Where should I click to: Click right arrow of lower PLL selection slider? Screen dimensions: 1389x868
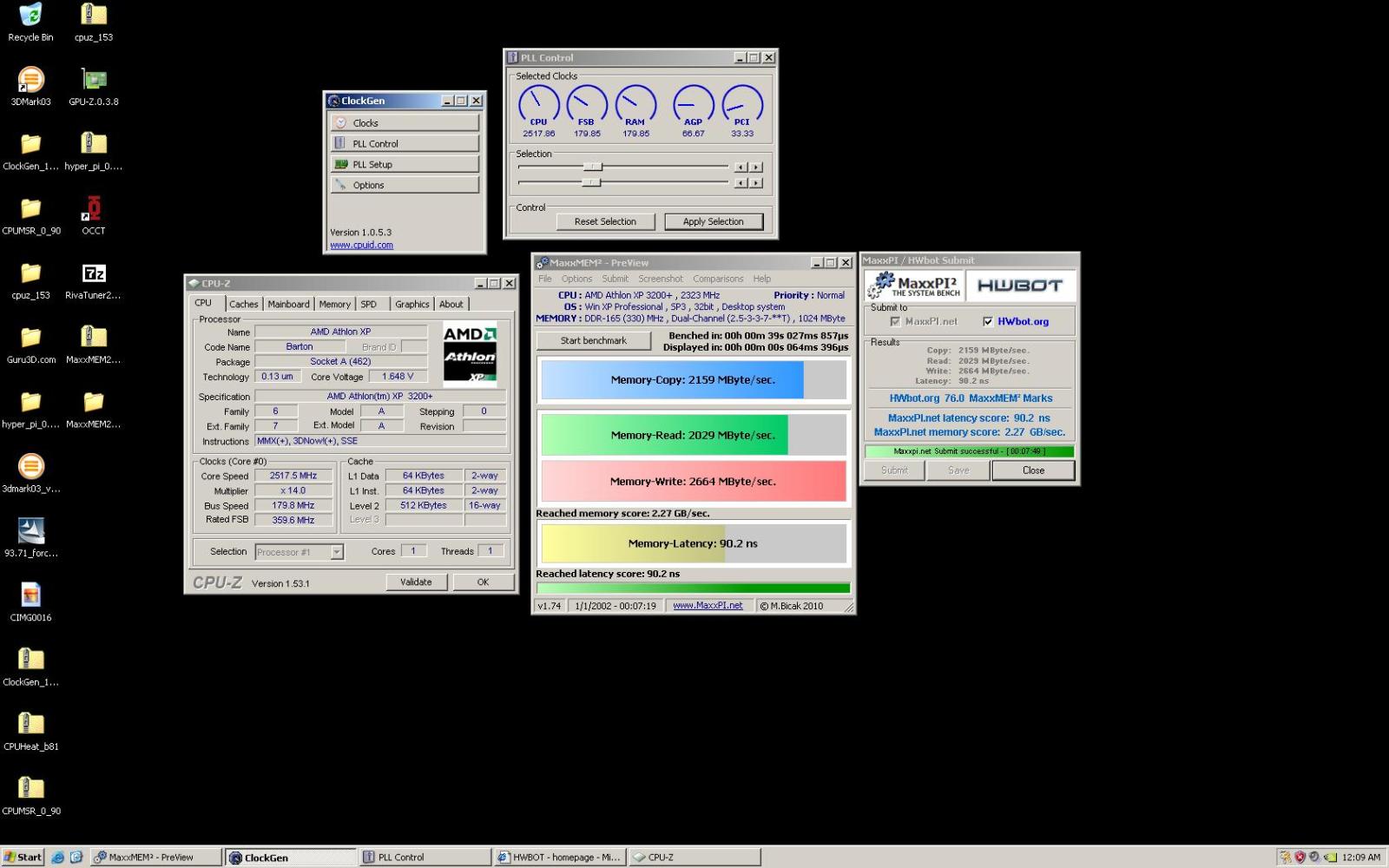(756, 183)
